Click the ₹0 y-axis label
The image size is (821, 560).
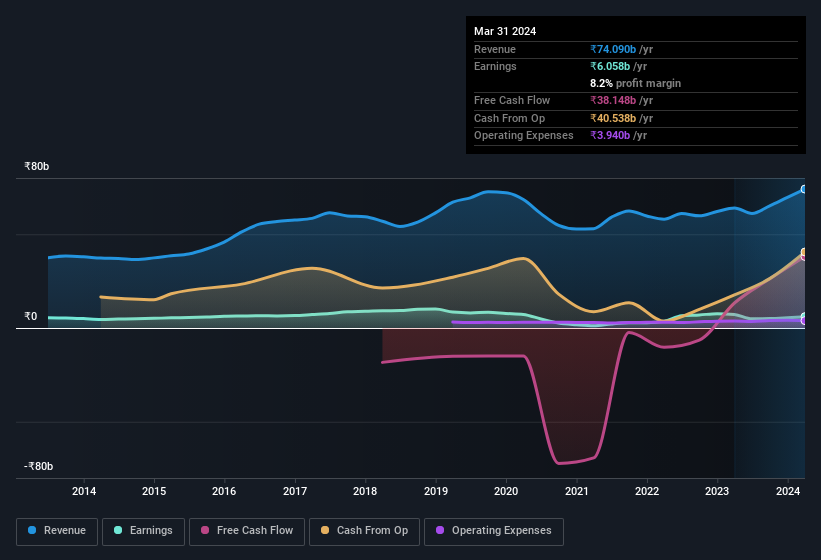point(30,316)
